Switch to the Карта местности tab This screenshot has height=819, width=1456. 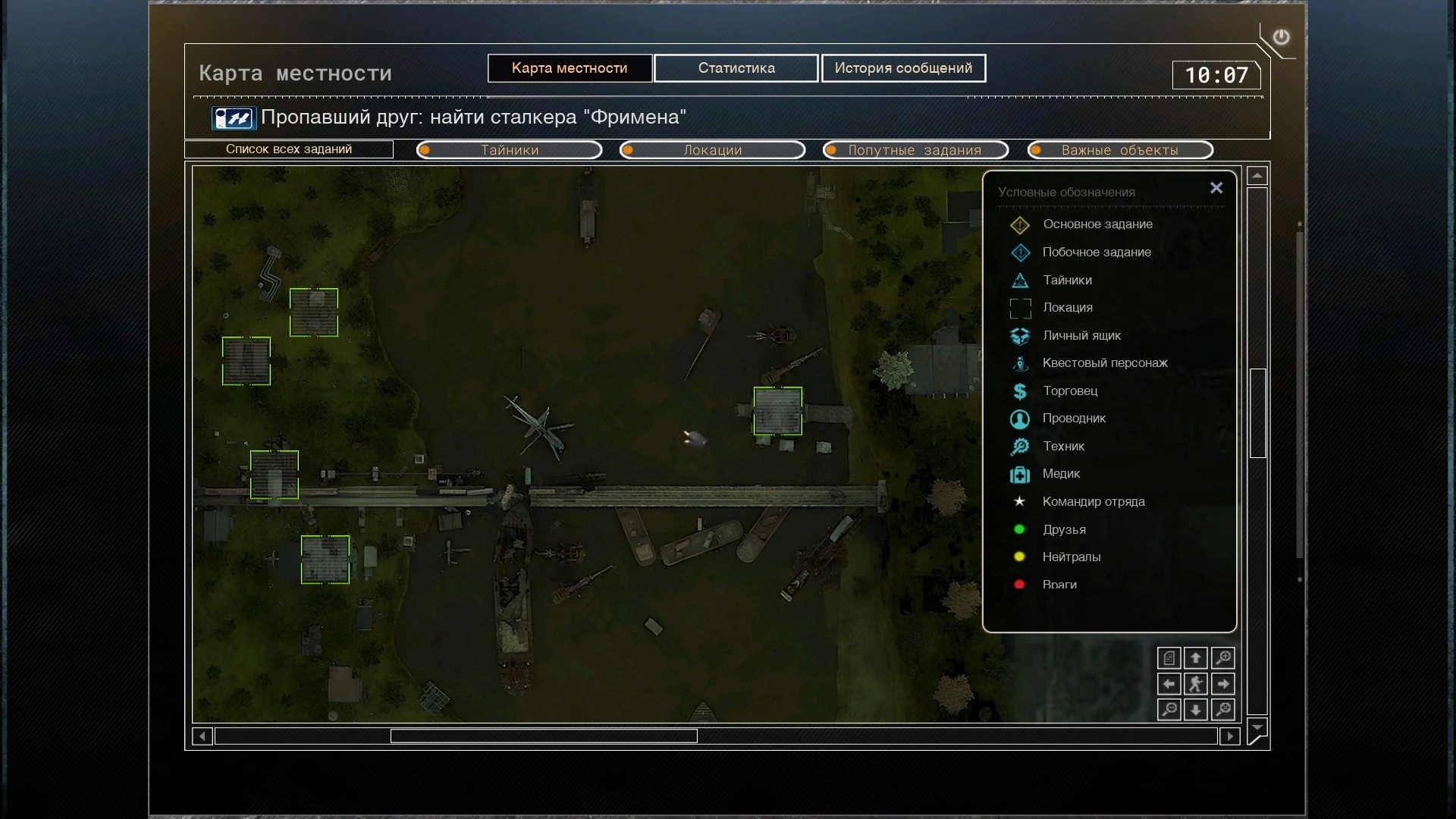click(x=570, y=68)
